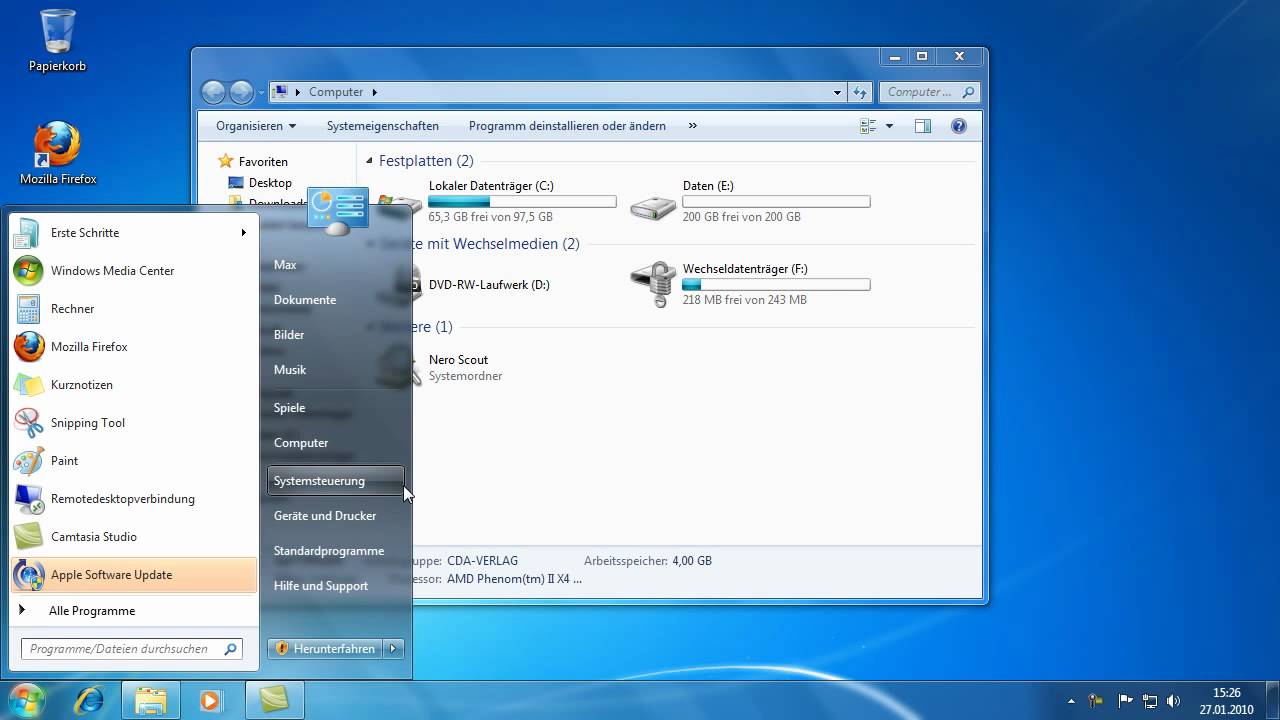1280x720 pixels.
Task: Click Programm deinstallieren oder ändern
Action: (567, 126)
